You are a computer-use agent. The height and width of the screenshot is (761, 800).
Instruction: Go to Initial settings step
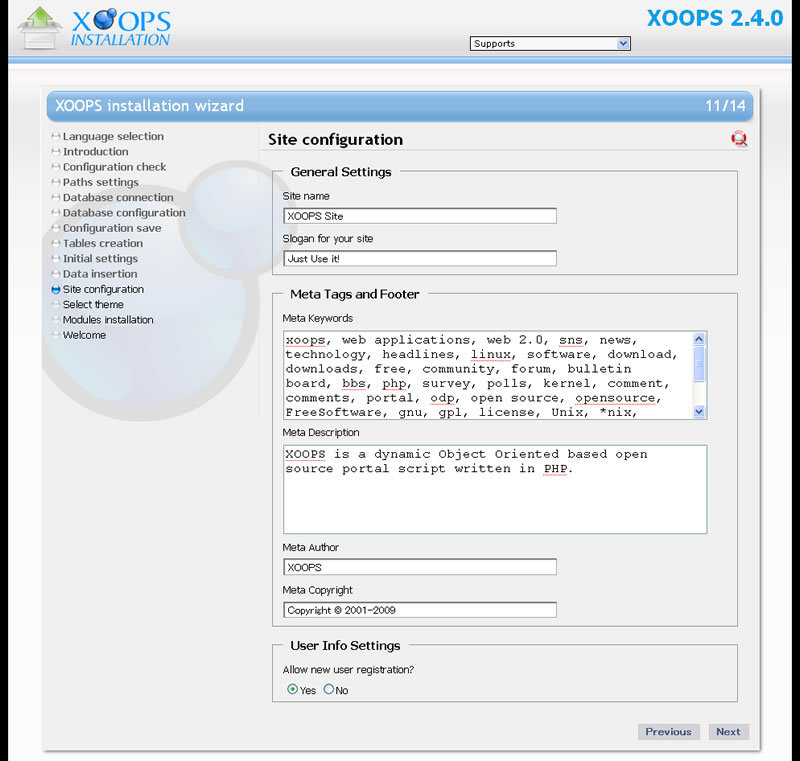pyautogui.click(x=100, y=259)
